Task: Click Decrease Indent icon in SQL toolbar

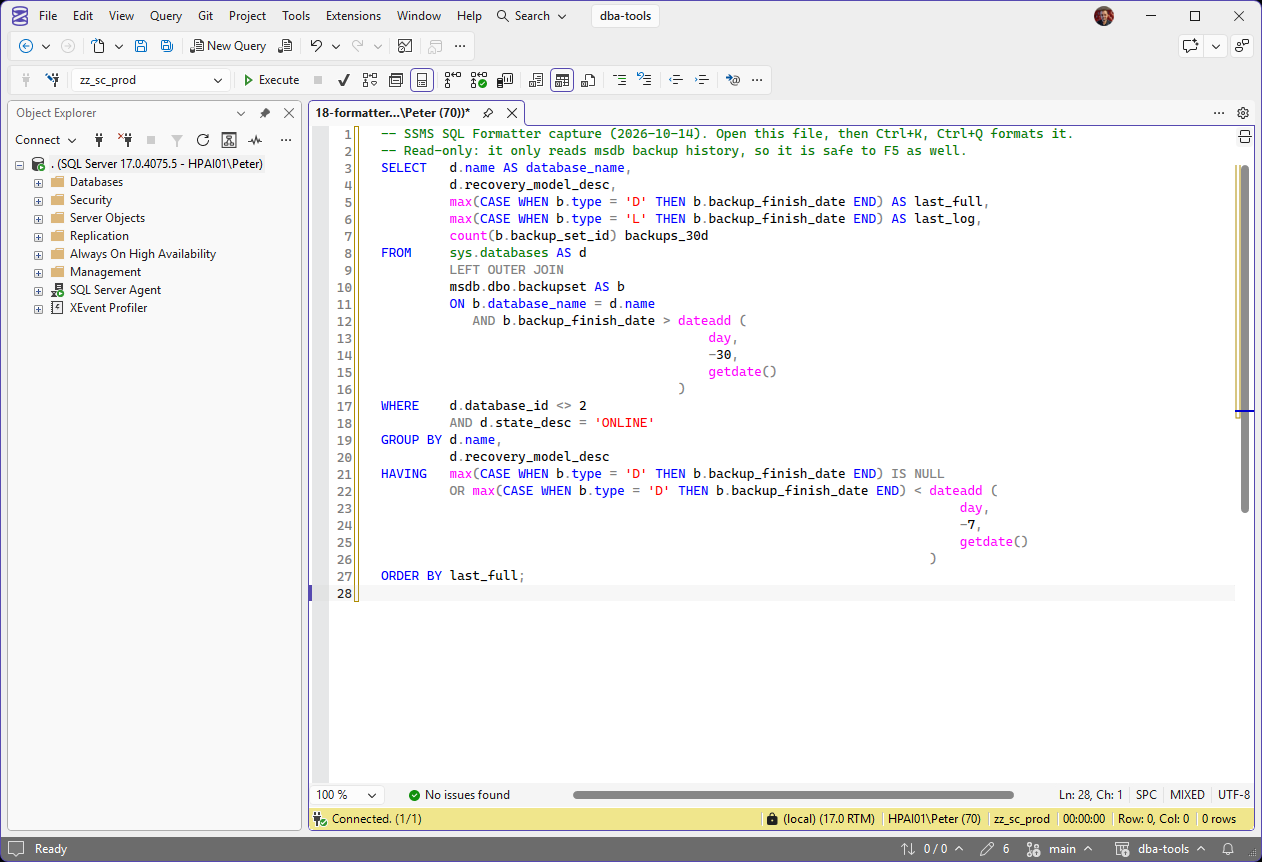Action: tap(676, 80)
